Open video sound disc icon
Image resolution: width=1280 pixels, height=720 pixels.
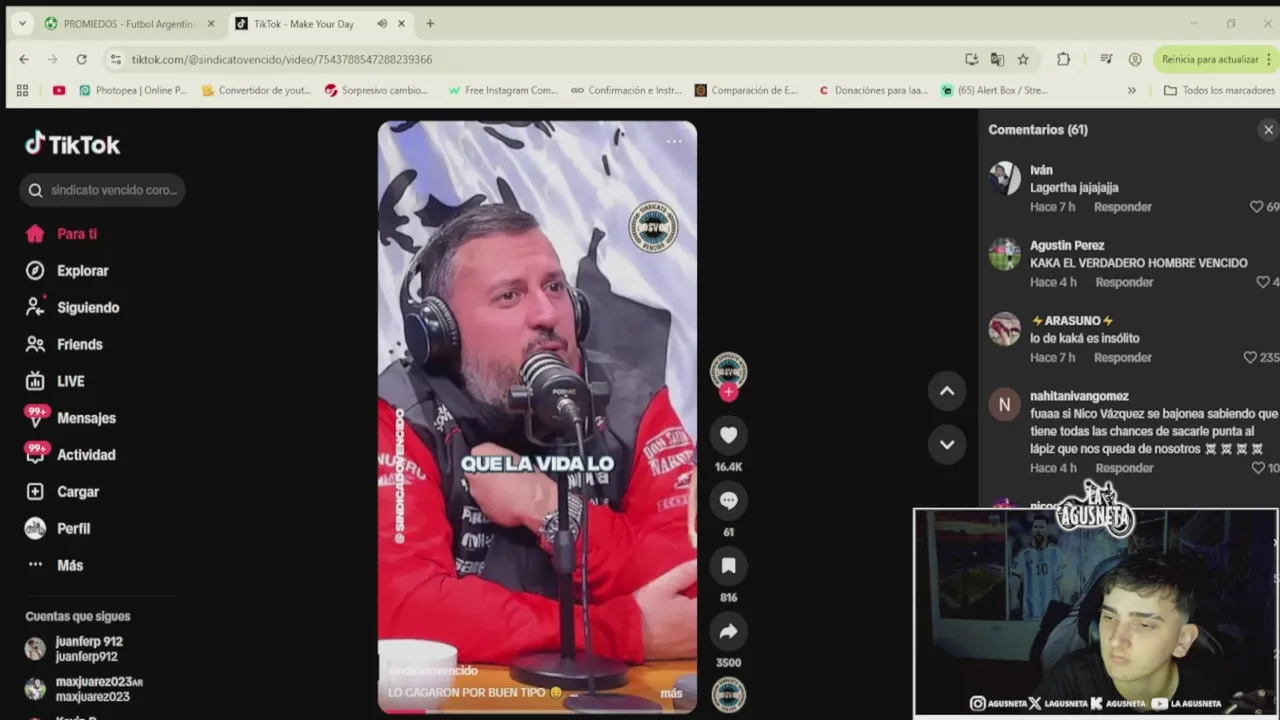tap(728, 695)
